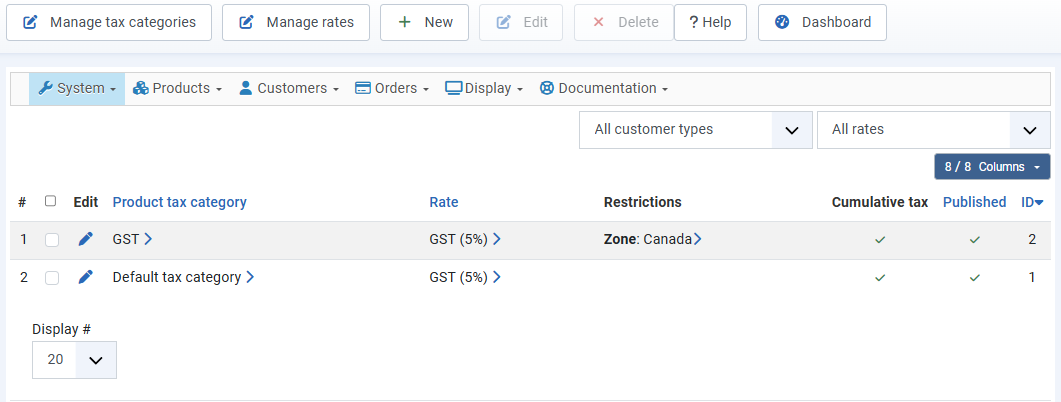Change the Display # value selector

(74, 360)
